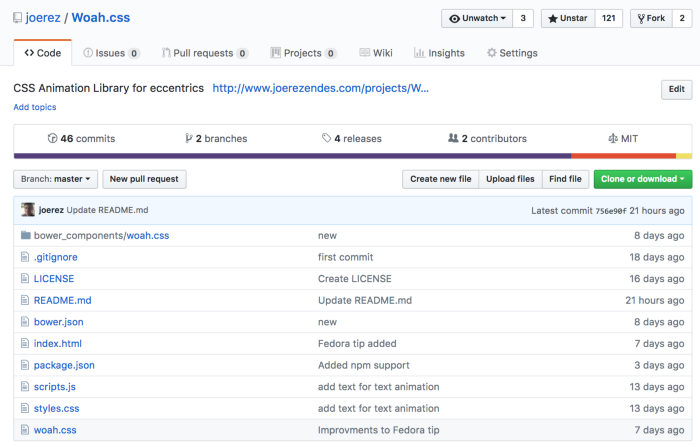Open the woah.css file in the list
This screenshot has height=447, width=700.
[55, 430]
